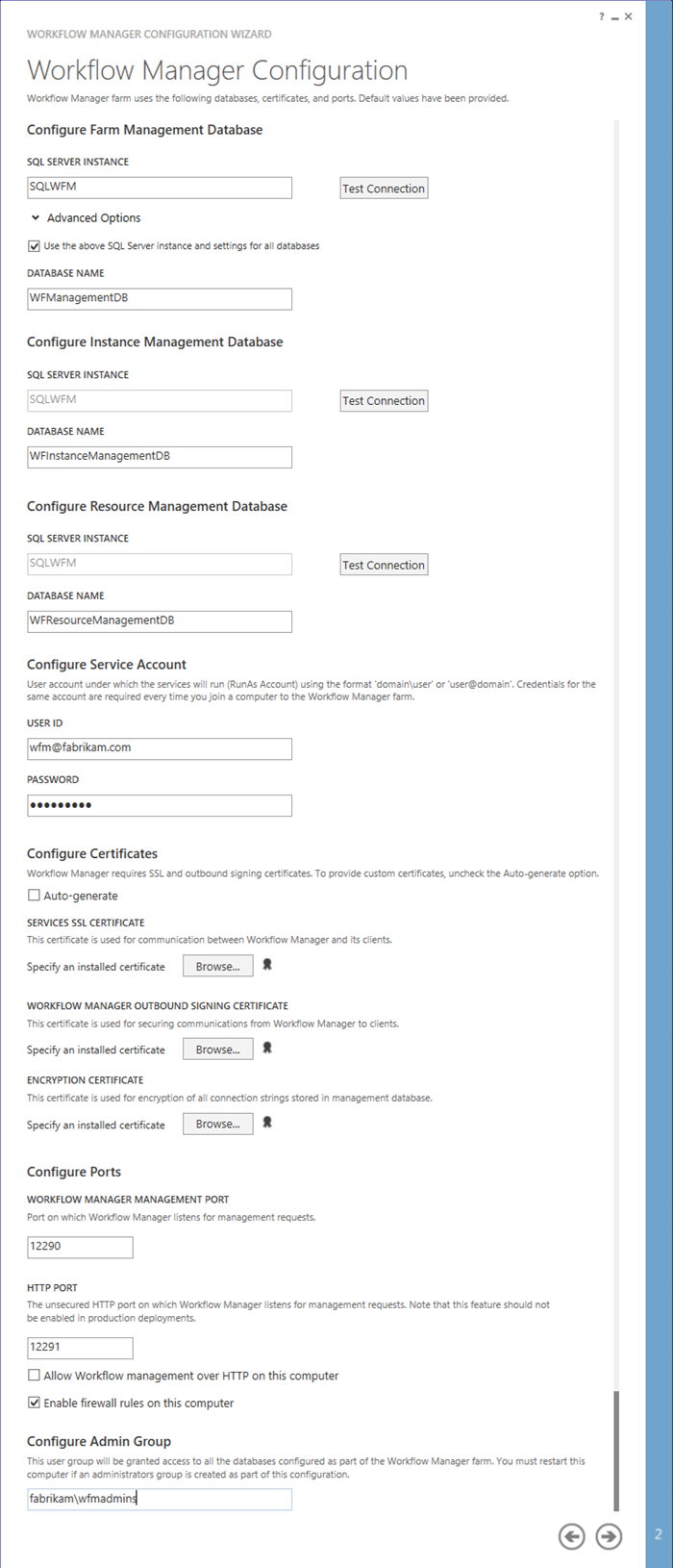Click the WFInstanceManagementDB database name field

[x=160, y=456]
